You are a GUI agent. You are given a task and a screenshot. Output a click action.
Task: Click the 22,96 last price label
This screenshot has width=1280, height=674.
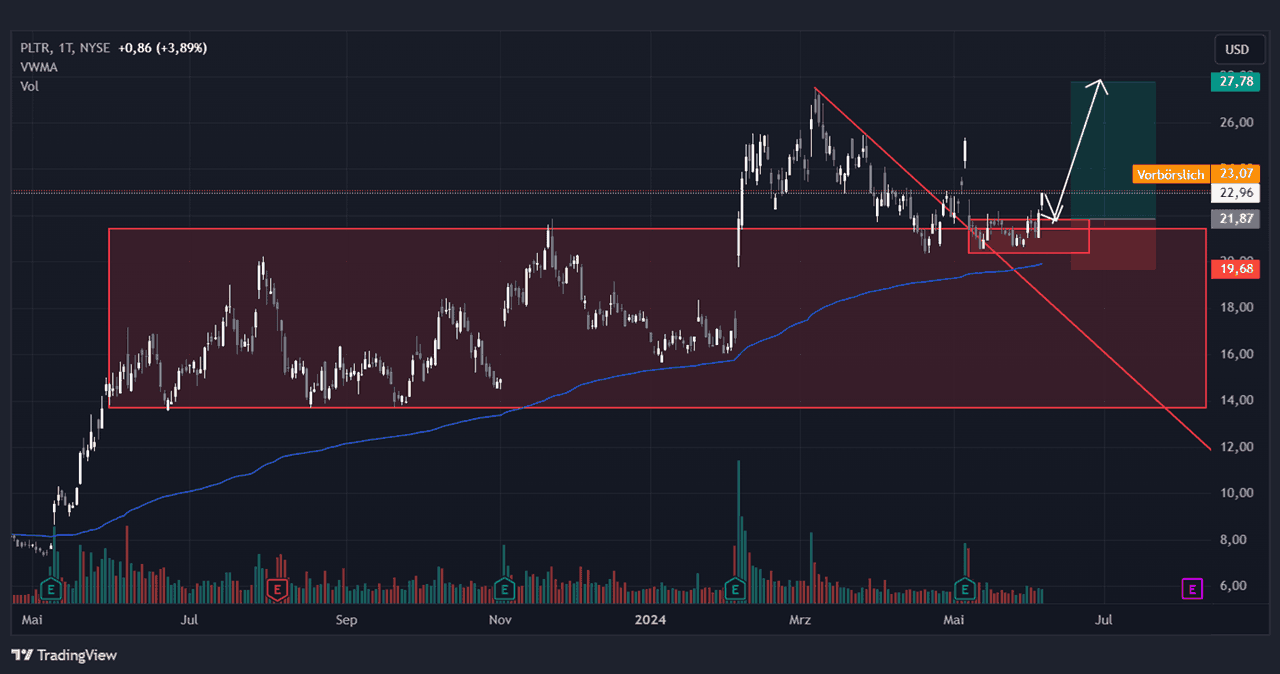point(1237,193)
